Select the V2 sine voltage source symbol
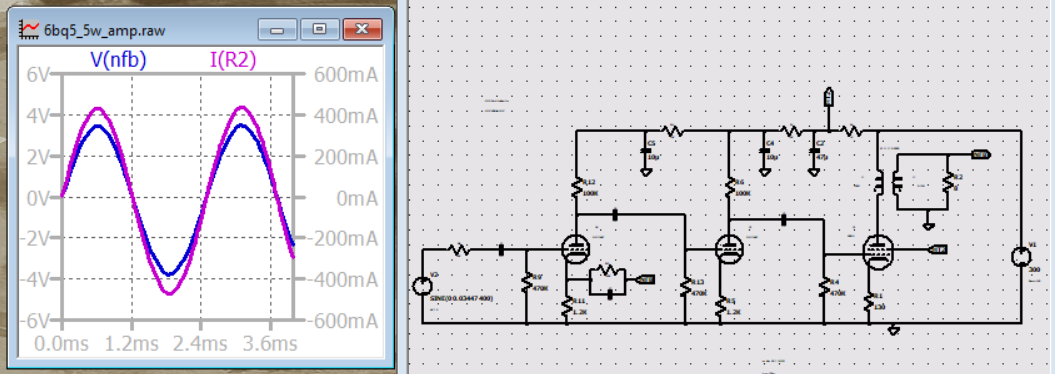 click(423, 286)
